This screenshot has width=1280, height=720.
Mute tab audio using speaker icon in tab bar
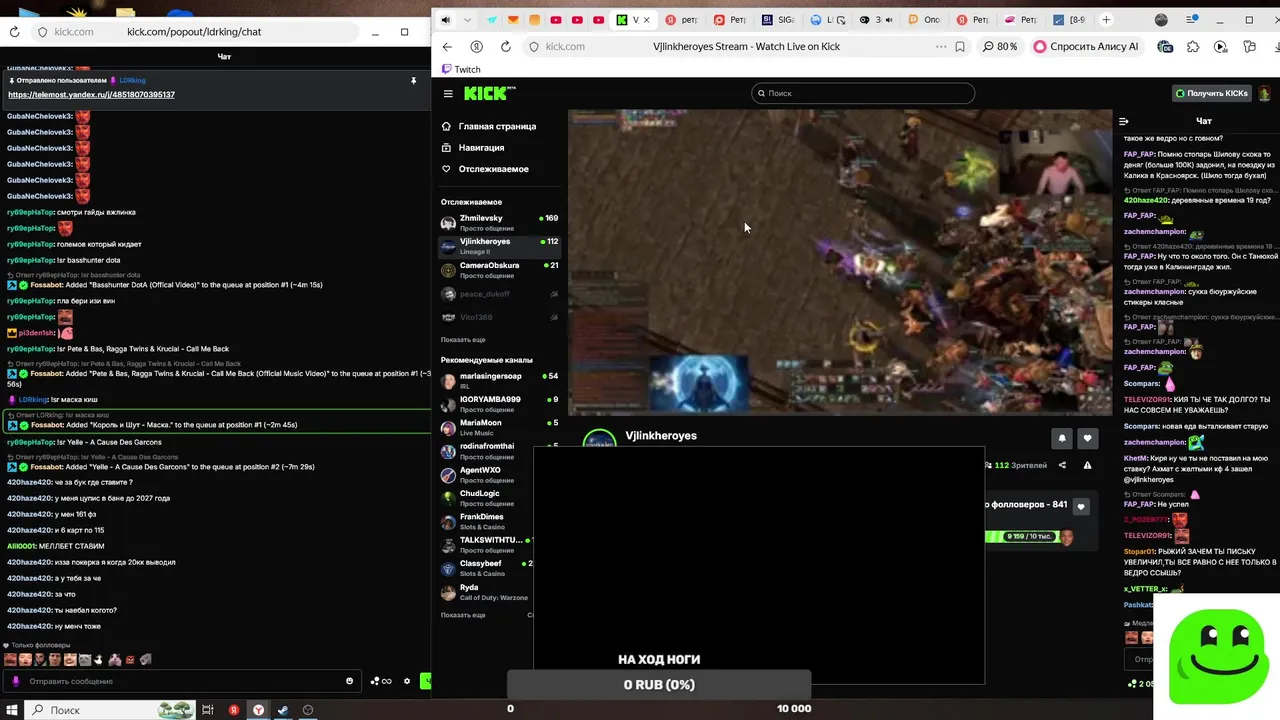coord(446,20)
